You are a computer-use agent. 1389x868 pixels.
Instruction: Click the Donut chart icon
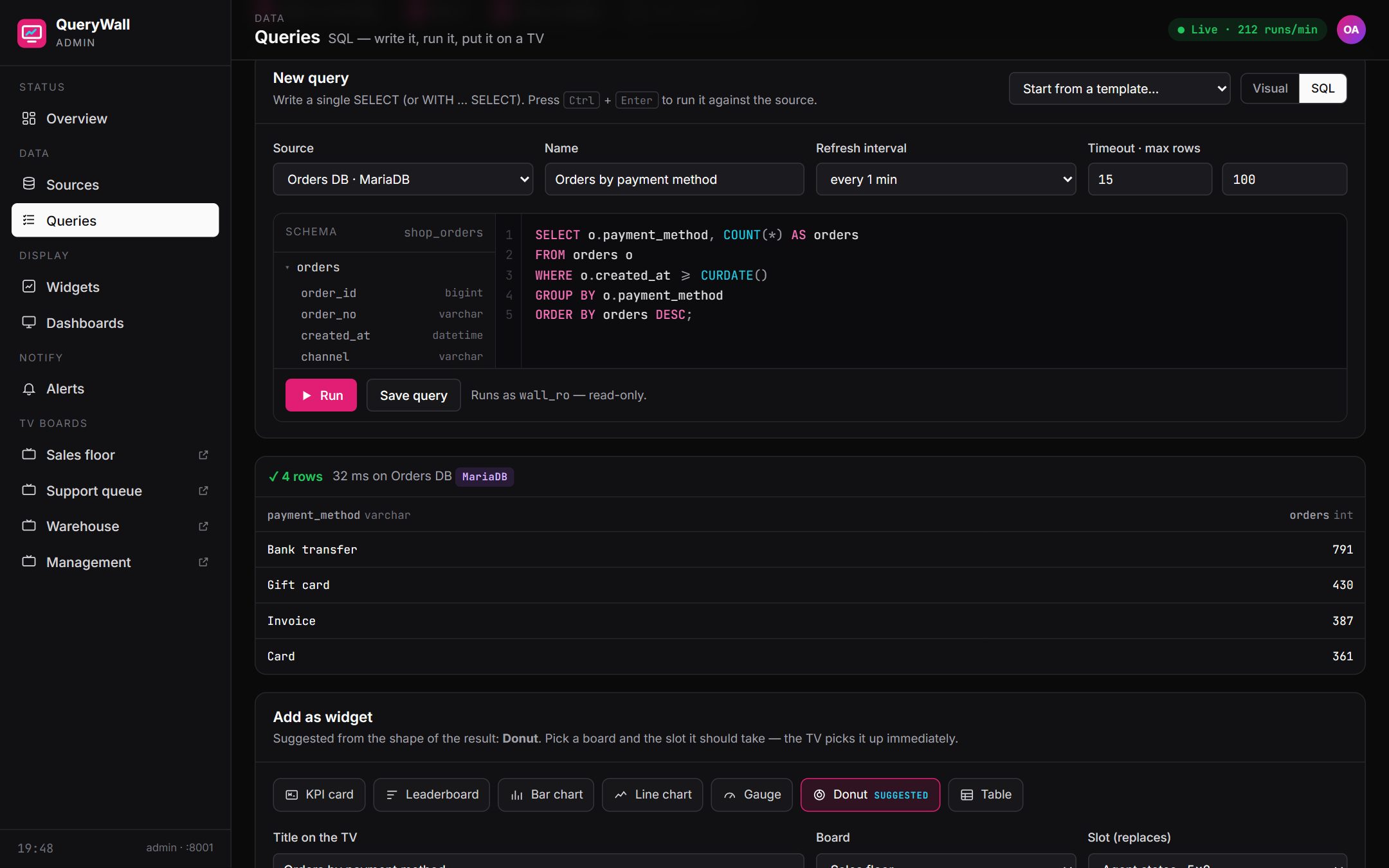coord(819,795)
